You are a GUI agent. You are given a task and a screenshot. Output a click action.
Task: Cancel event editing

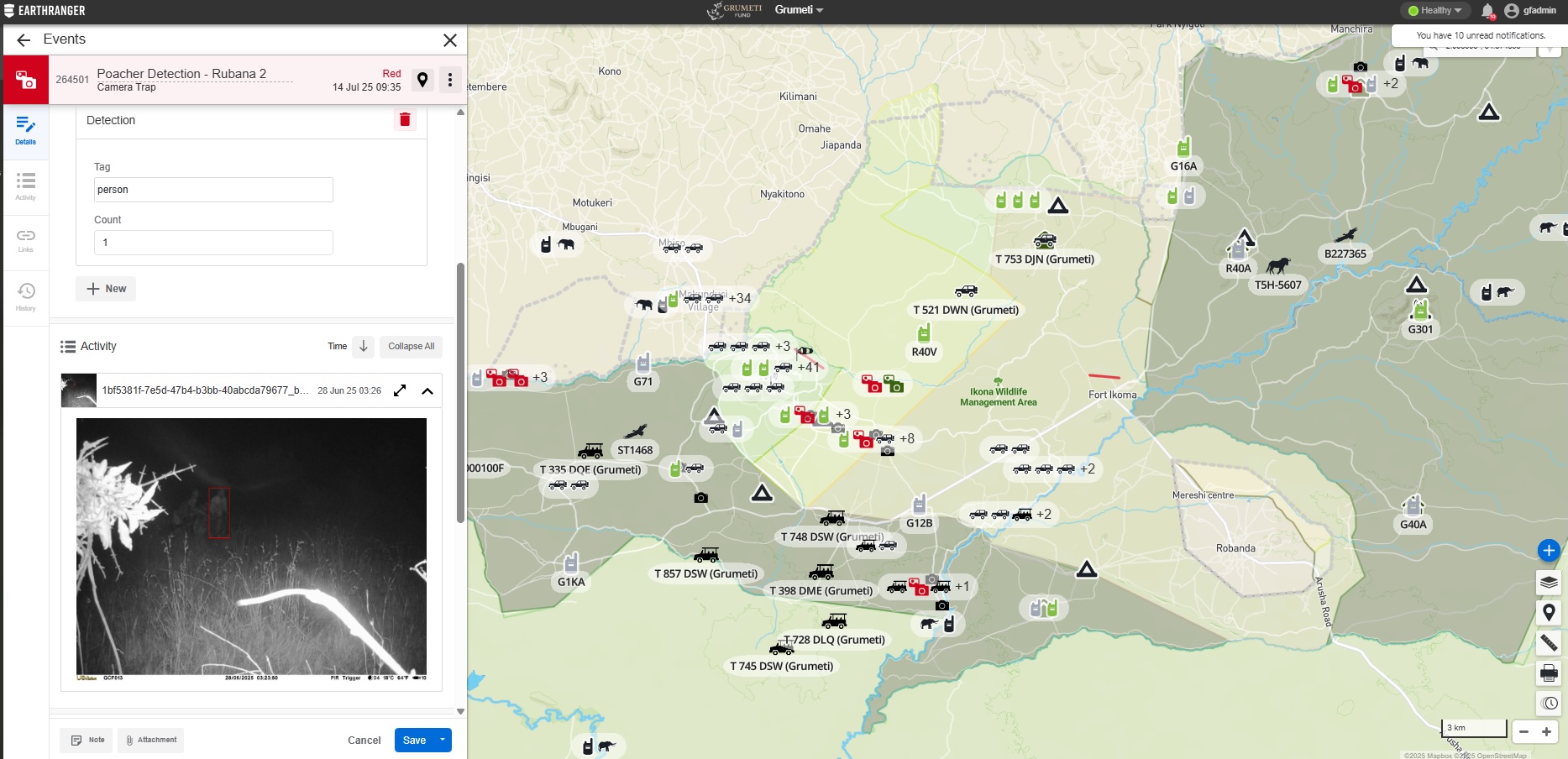point(364,740)
